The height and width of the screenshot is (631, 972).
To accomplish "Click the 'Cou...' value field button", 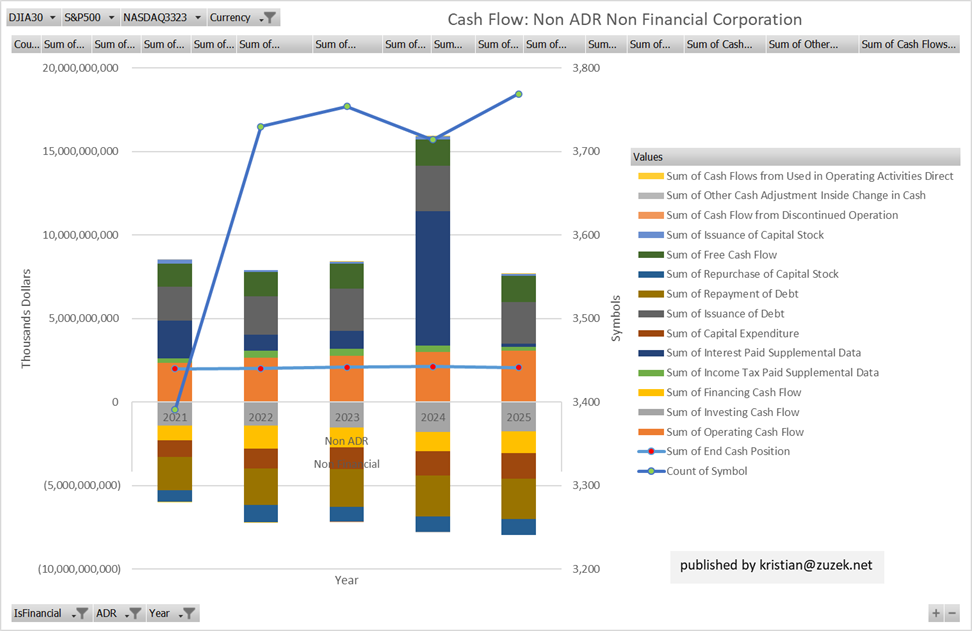I will tap(26, 44).
